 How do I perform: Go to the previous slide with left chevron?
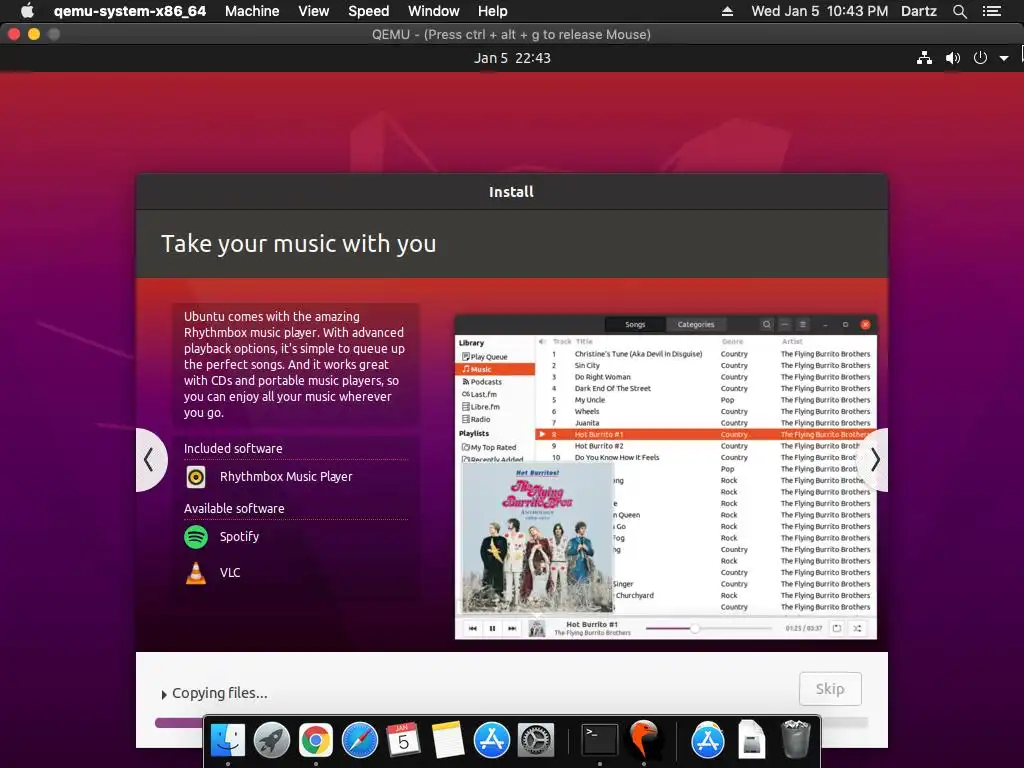[150, 460]
